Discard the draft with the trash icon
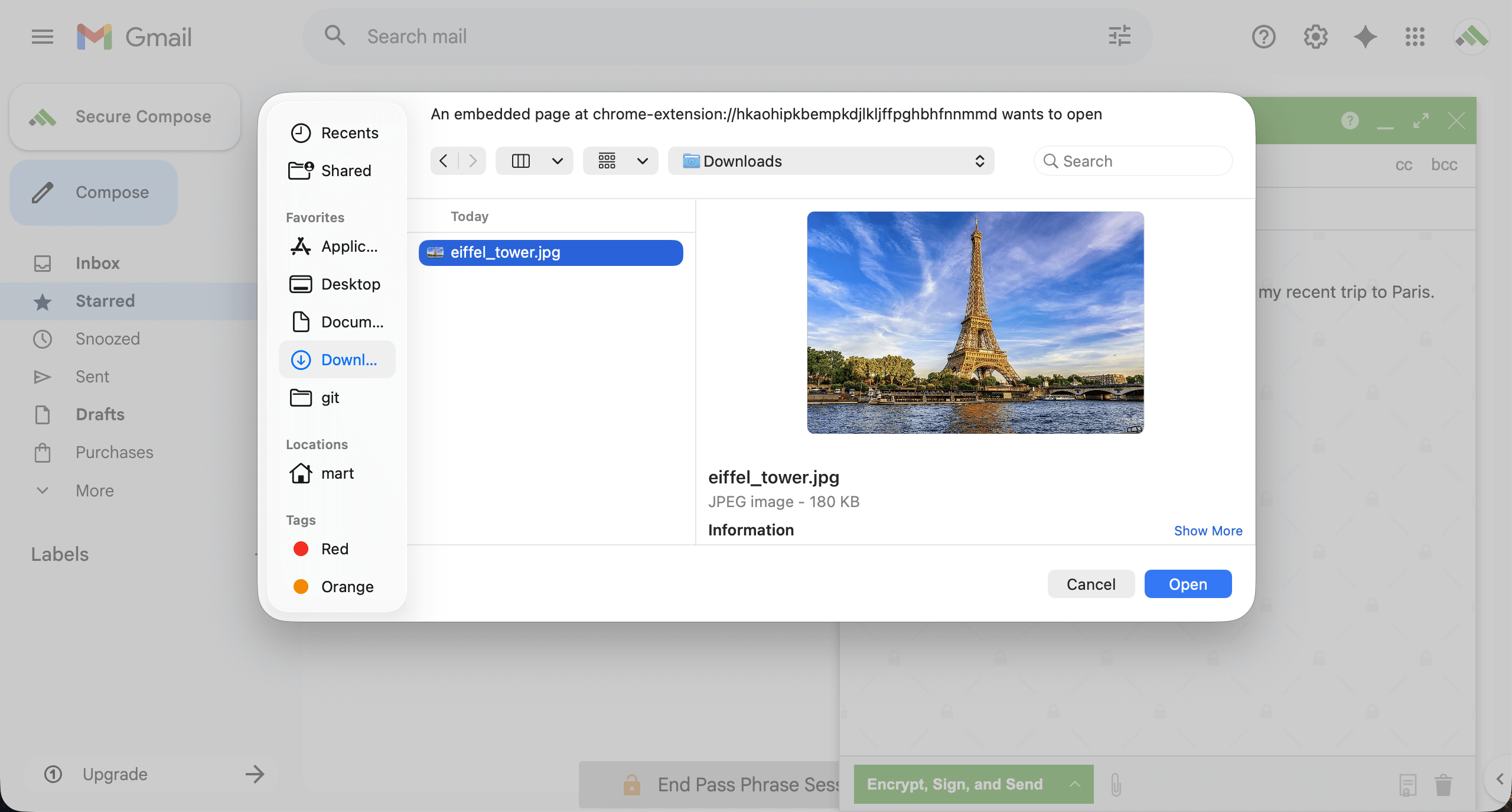 point(1443,784)
